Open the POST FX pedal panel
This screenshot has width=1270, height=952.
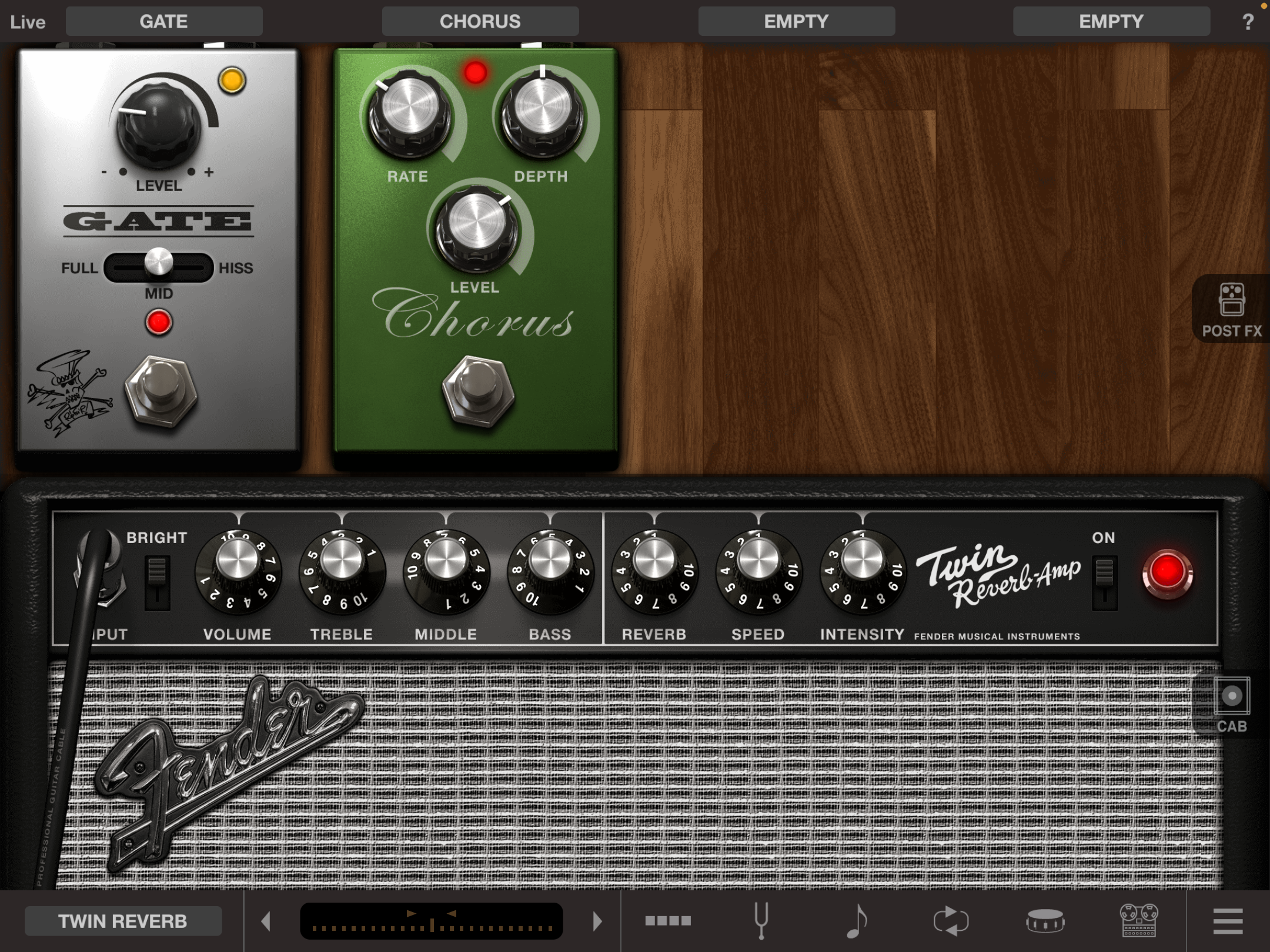(1231, 309)
